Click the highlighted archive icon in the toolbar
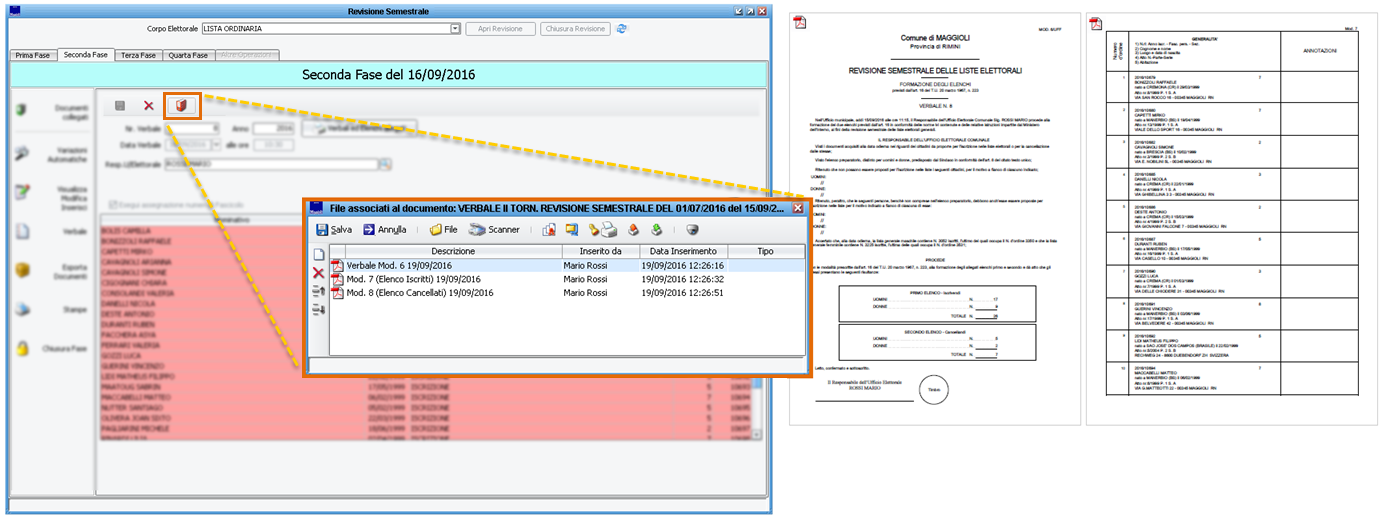The image size is (1385, 524). point(181,105)
